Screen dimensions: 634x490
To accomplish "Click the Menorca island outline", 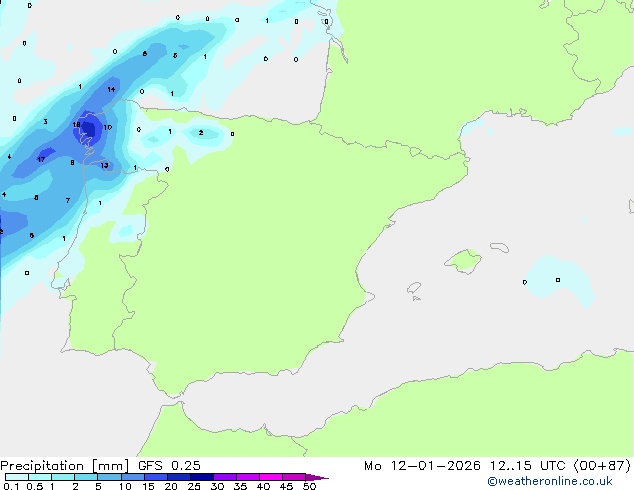I will click(499, 247).
